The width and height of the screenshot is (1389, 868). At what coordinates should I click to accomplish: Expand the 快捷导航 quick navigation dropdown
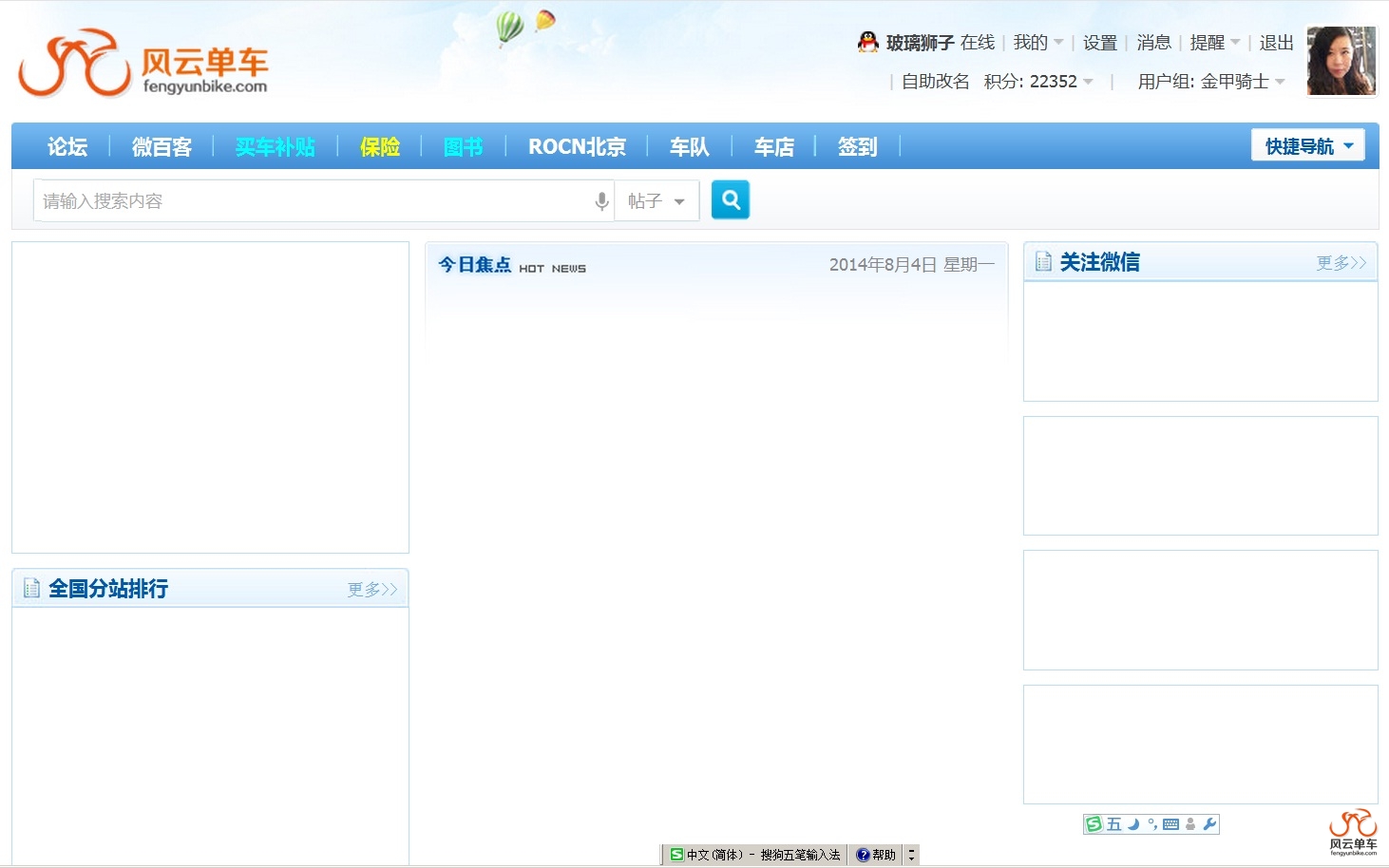coord(1307,146)
